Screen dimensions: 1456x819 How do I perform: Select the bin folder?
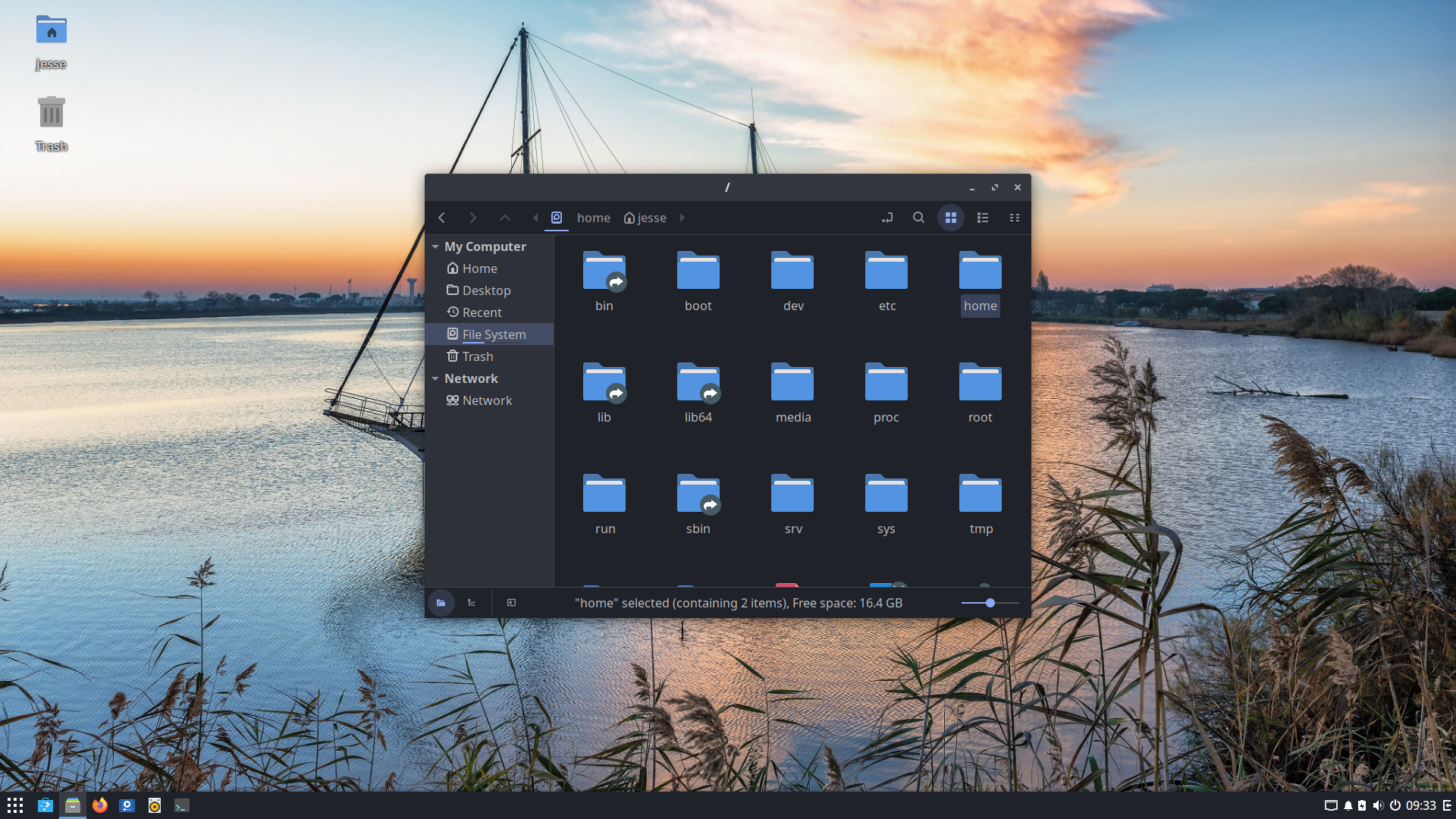[x=604, y=281]
